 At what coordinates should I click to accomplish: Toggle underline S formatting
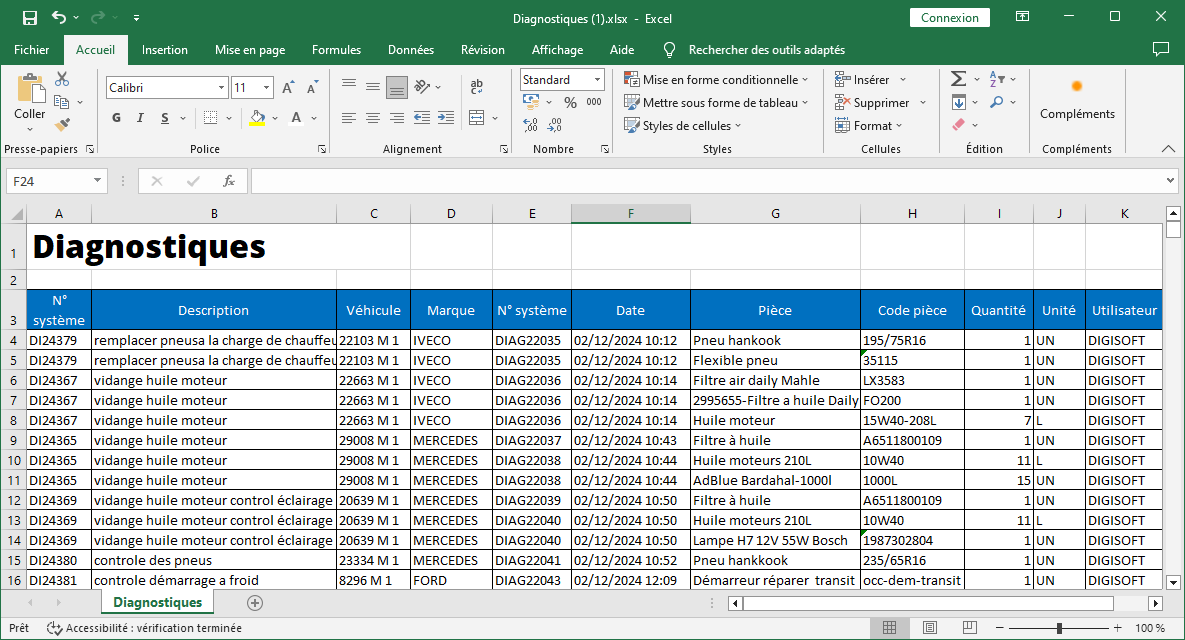pos(165,118)
